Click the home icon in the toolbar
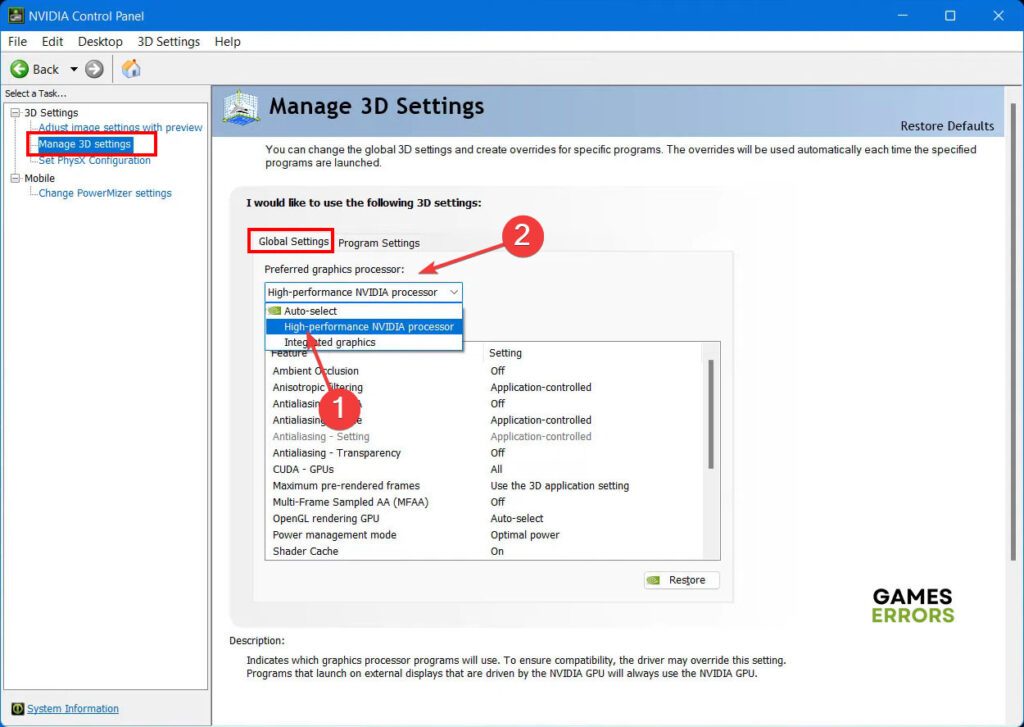The height and width of the screenshot is (727, 1024). click(x=131, y=69)
